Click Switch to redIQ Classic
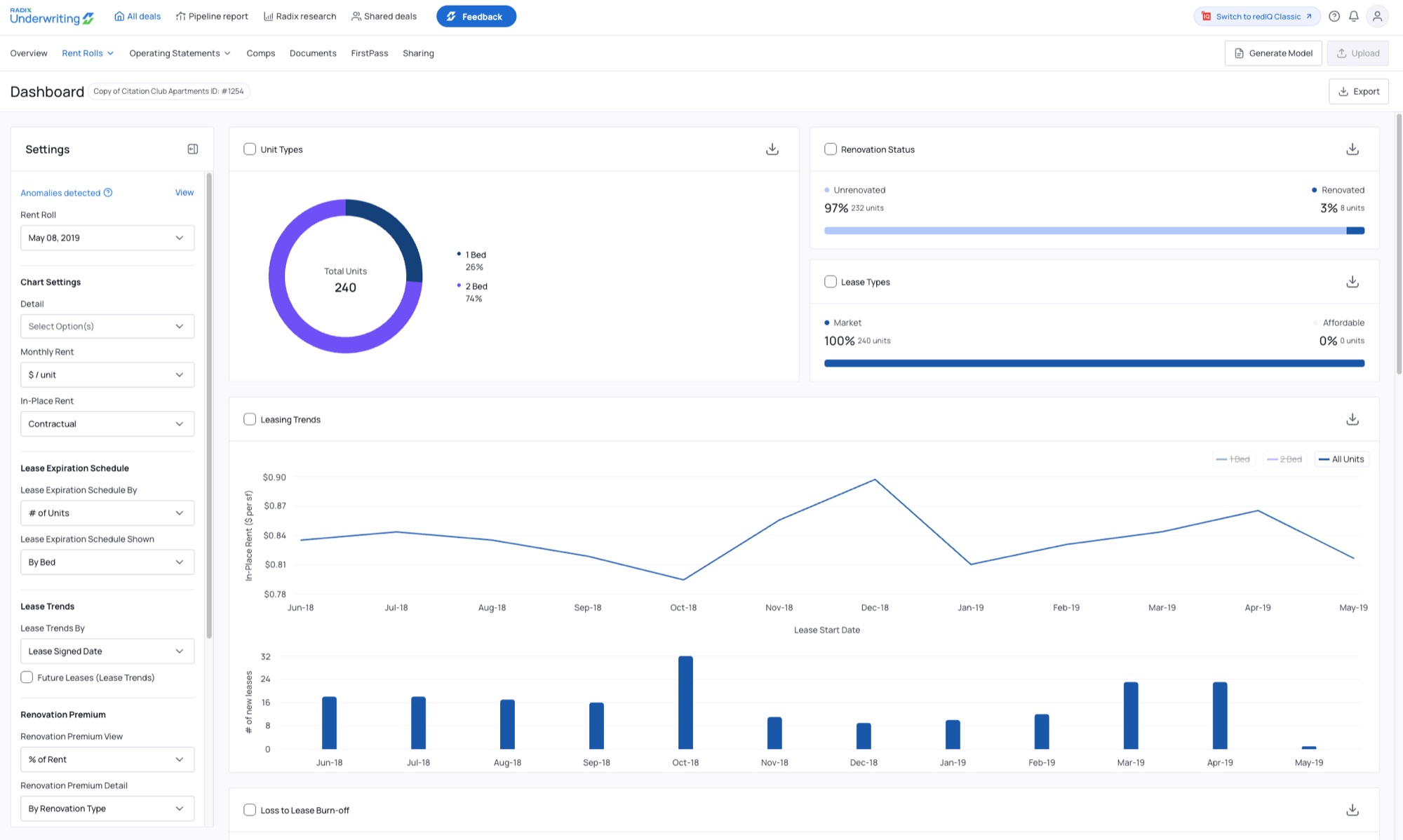Viewport: 1403px width, 840px height. (x=1257, y=16)
